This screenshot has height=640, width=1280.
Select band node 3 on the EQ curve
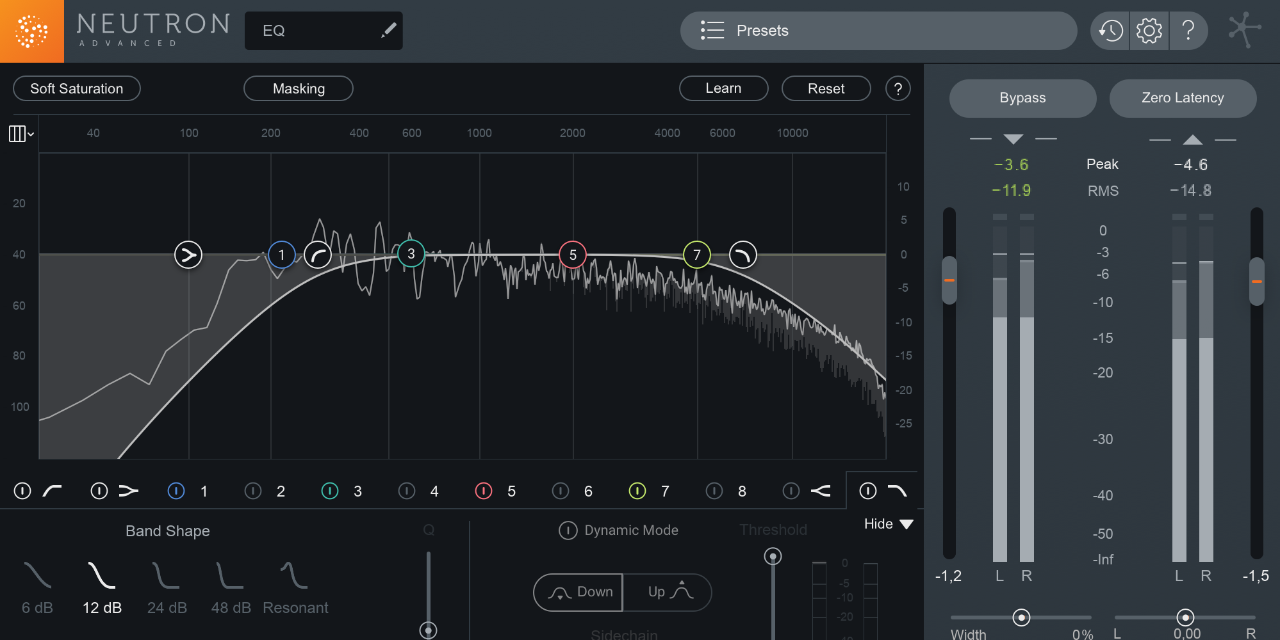(x=410, y=254)
